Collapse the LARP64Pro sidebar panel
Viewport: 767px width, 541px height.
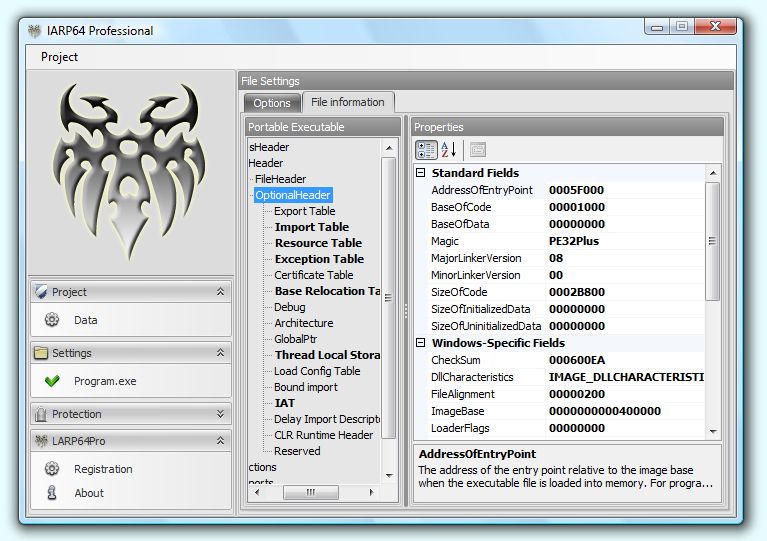tap(221, 441)
